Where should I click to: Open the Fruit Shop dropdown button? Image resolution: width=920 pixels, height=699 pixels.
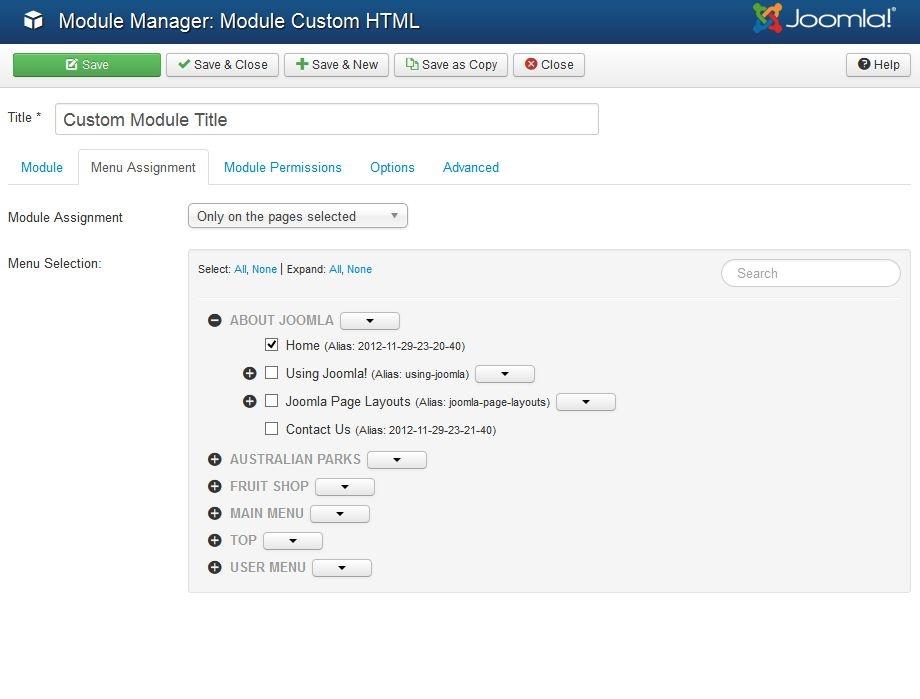[344, 487]
